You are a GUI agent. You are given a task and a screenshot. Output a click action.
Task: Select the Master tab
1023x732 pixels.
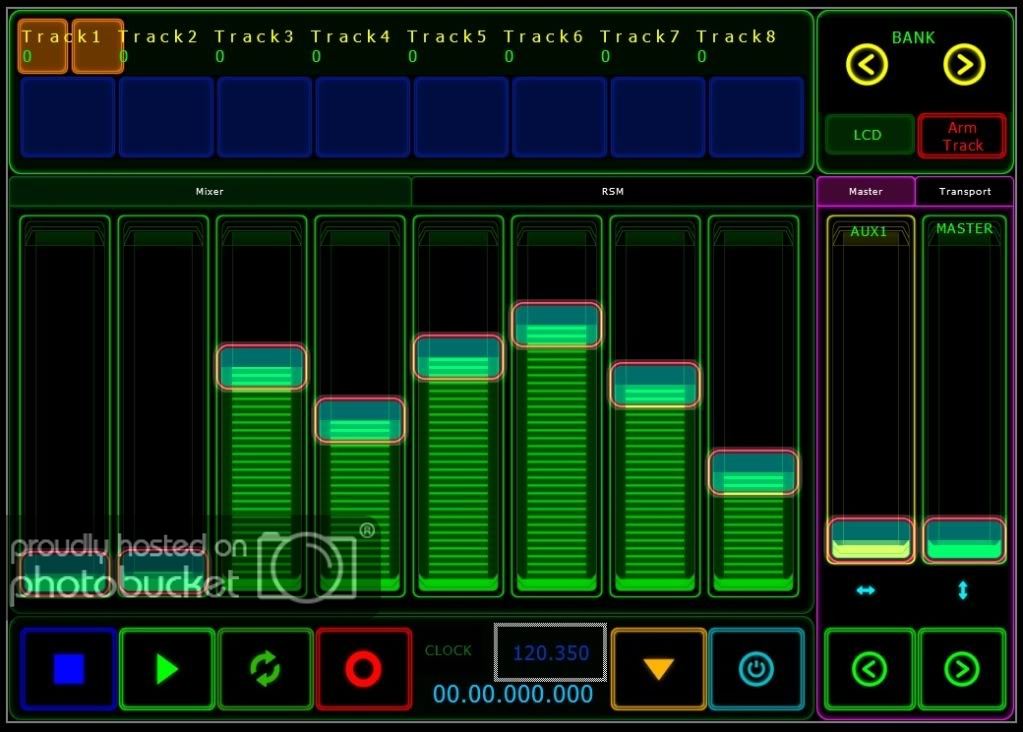point(866,191)
